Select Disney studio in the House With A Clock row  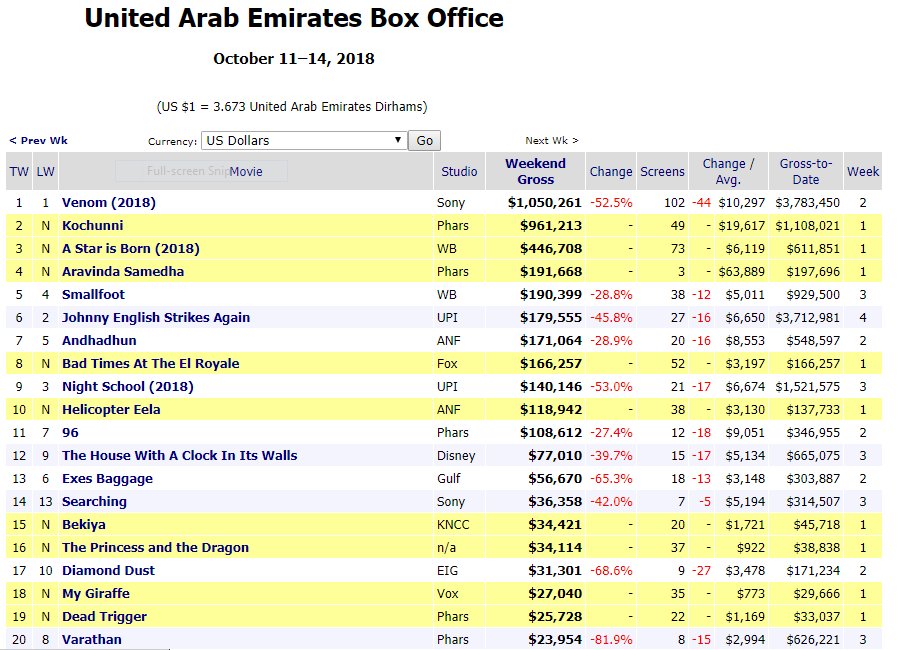(456, 455)
